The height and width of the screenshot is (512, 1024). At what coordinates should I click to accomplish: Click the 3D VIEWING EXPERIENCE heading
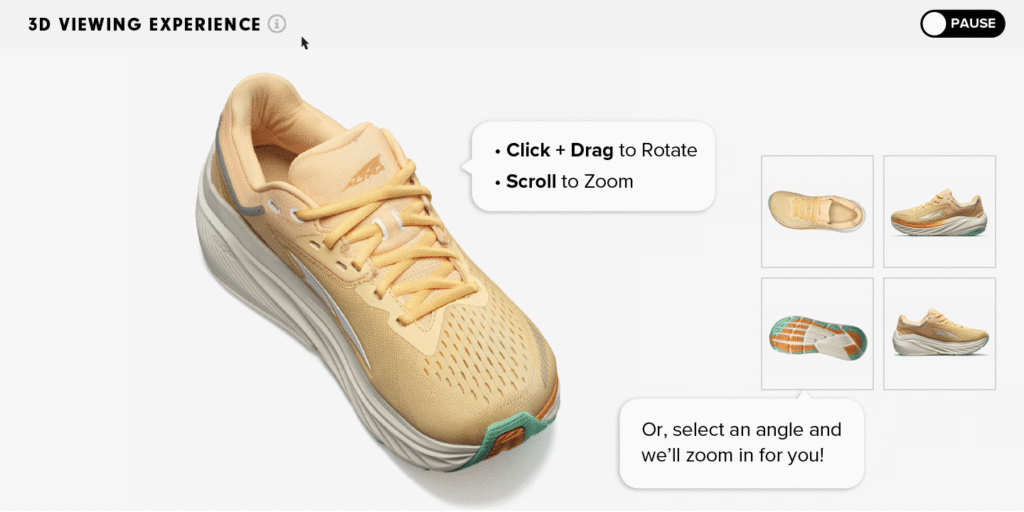click(144, 25)
